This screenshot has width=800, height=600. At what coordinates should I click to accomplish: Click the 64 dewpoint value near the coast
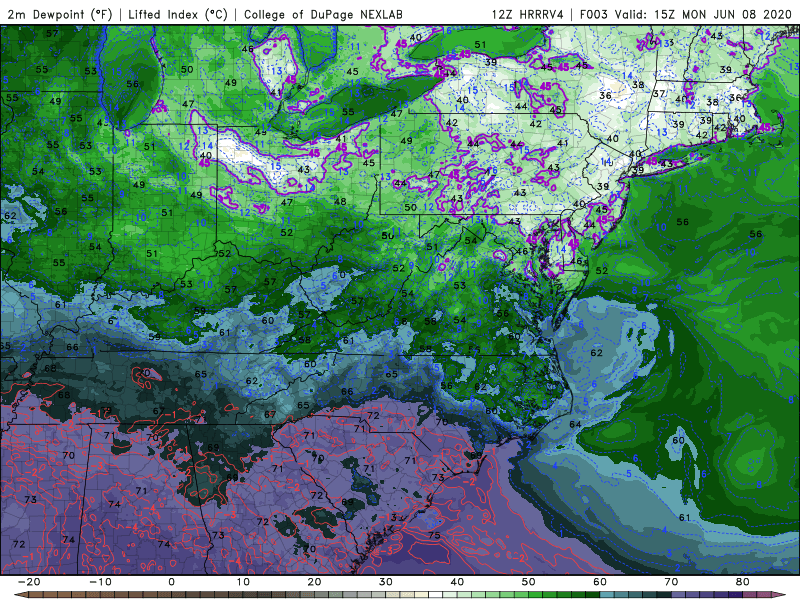tap(575, 424)
